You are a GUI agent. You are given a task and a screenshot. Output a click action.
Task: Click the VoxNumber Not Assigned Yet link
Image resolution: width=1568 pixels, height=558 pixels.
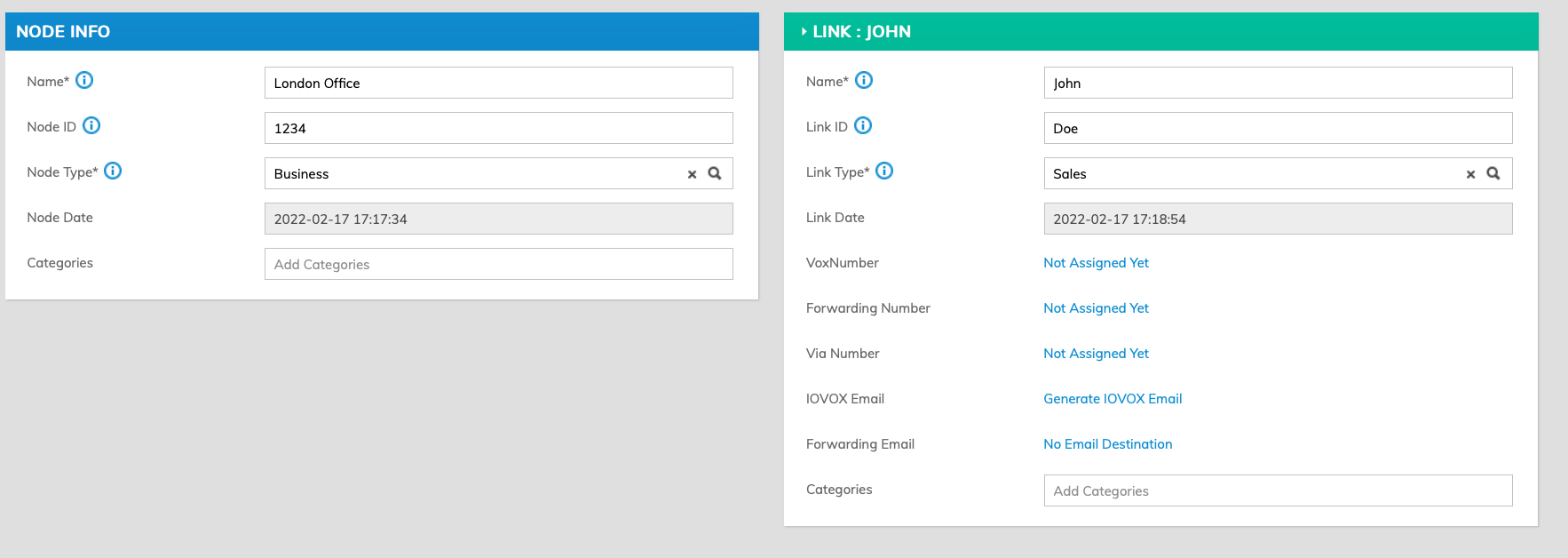click(1096, 263)
